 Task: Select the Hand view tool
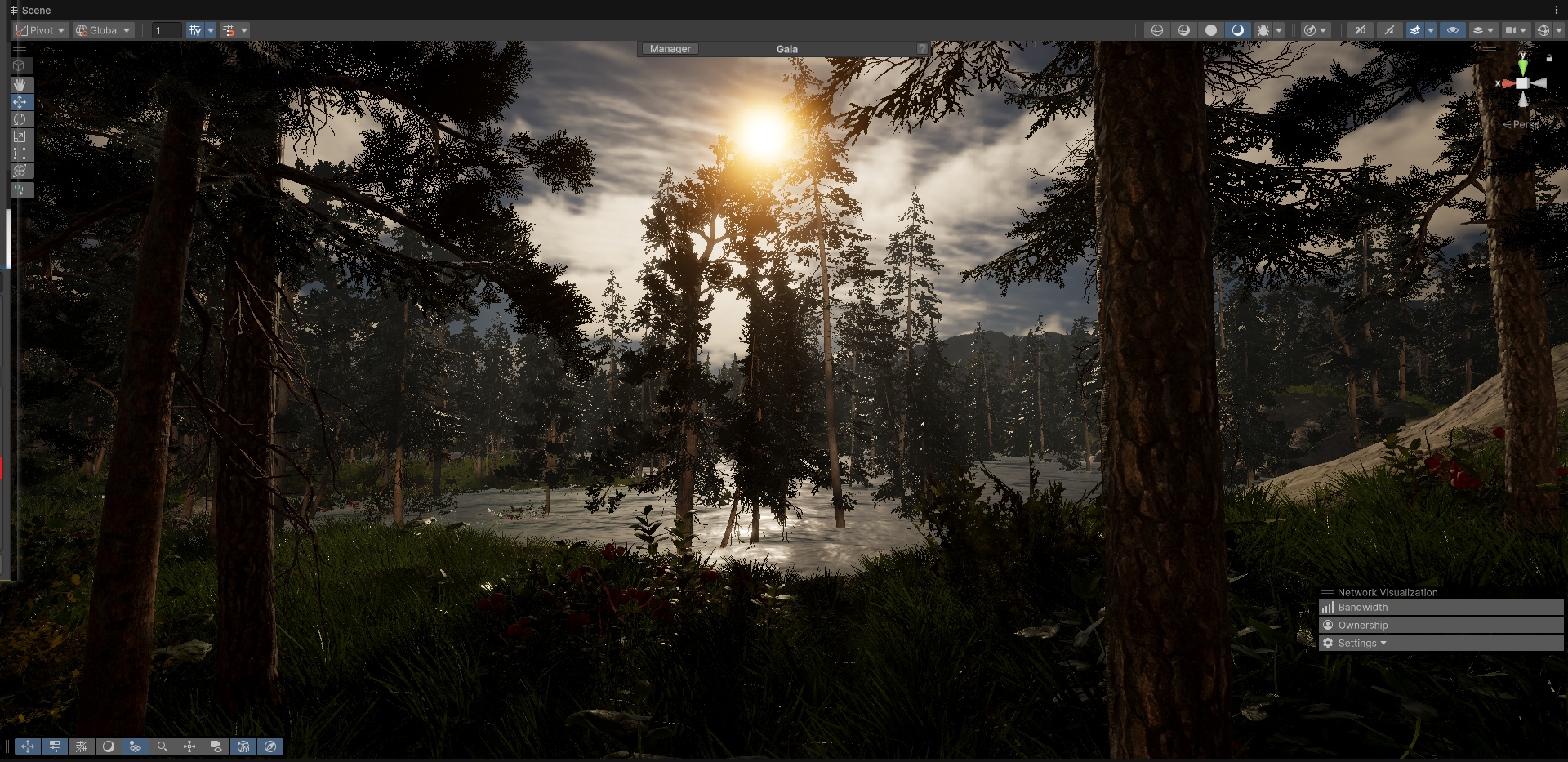tap(20, 84)
